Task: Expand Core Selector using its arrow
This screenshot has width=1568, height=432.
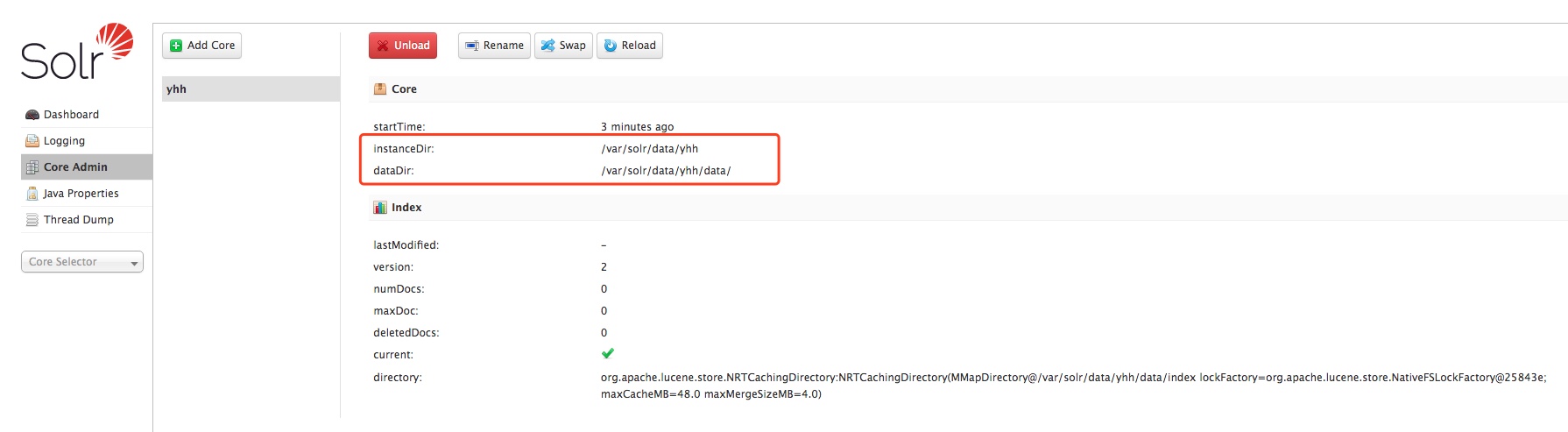Action: pyautogui.click(x=134, y=263)
